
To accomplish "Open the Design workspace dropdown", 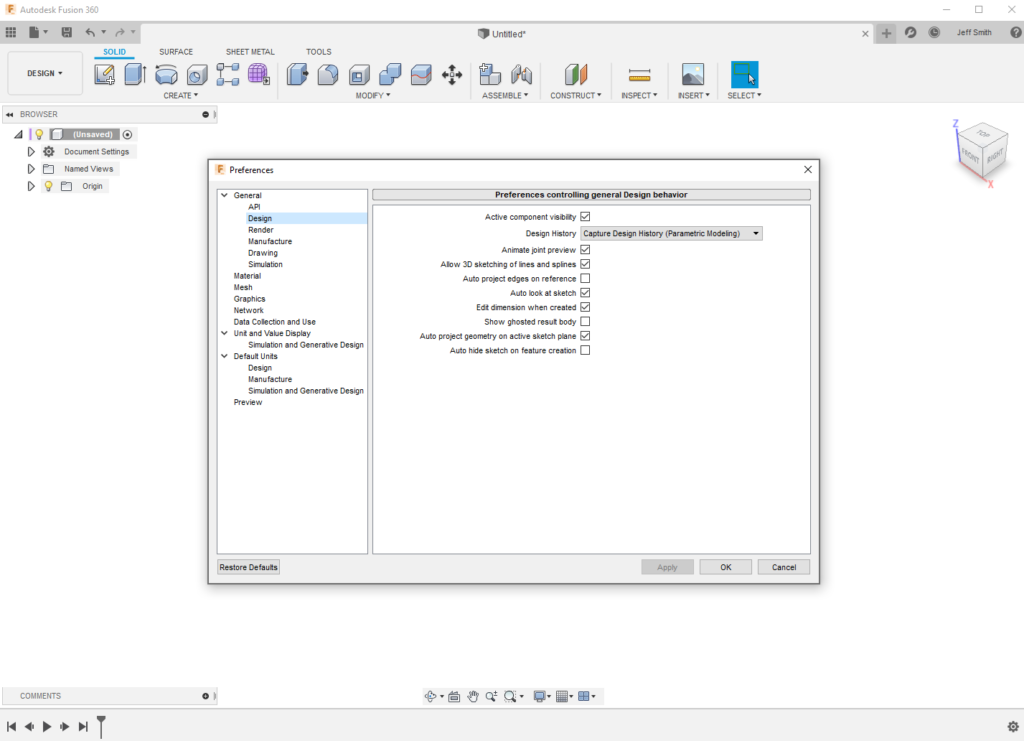I will (x=44, y=73).
